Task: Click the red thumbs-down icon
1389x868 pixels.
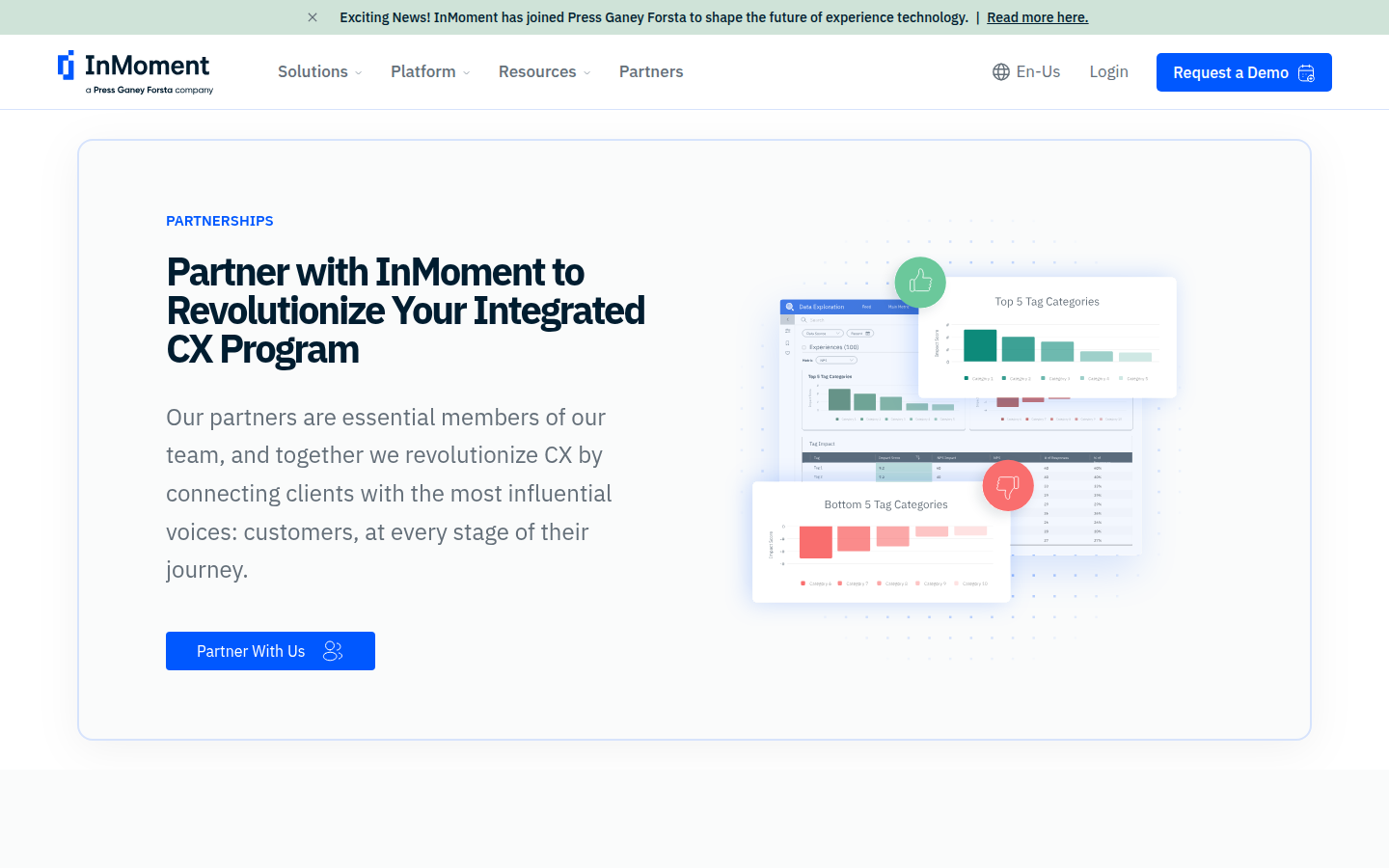Action: click(x=1008, y=486)
